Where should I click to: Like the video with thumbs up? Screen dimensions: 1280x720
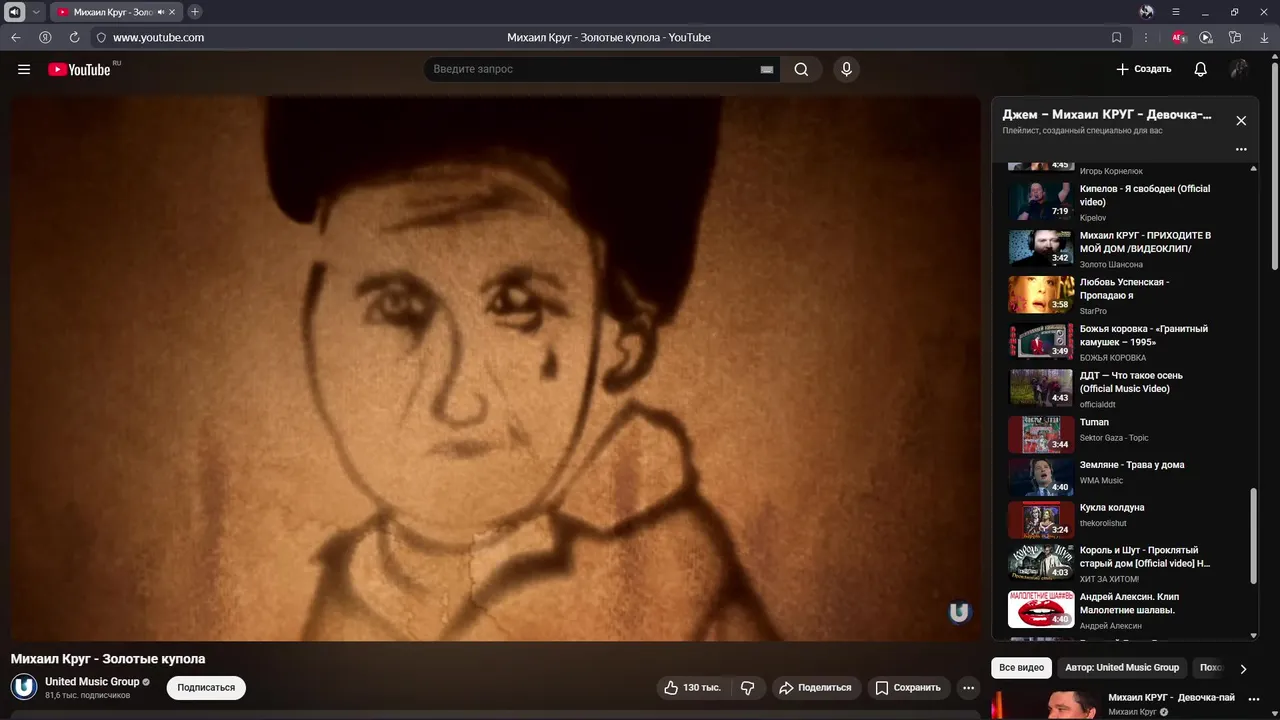692,687
